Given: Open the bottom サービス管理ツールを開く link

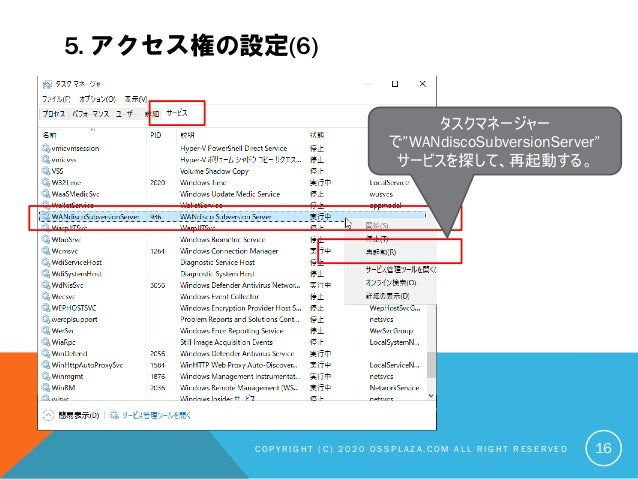Looking at the screenshot, I should 156,415.
